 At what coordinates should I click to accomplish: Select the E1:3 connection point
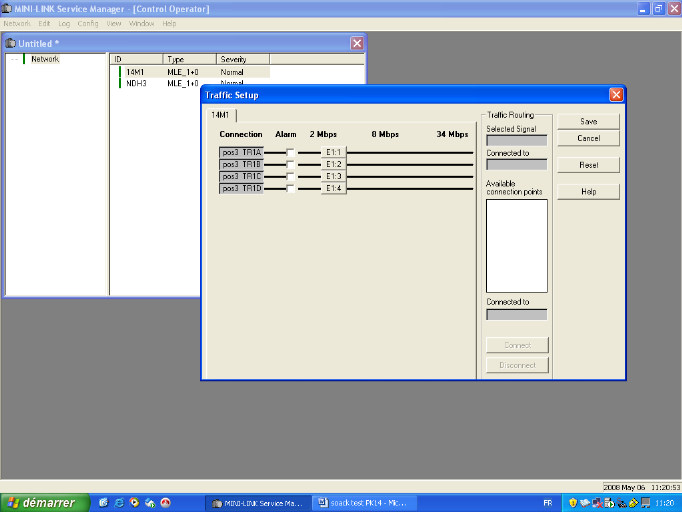(x=334, y=176)
